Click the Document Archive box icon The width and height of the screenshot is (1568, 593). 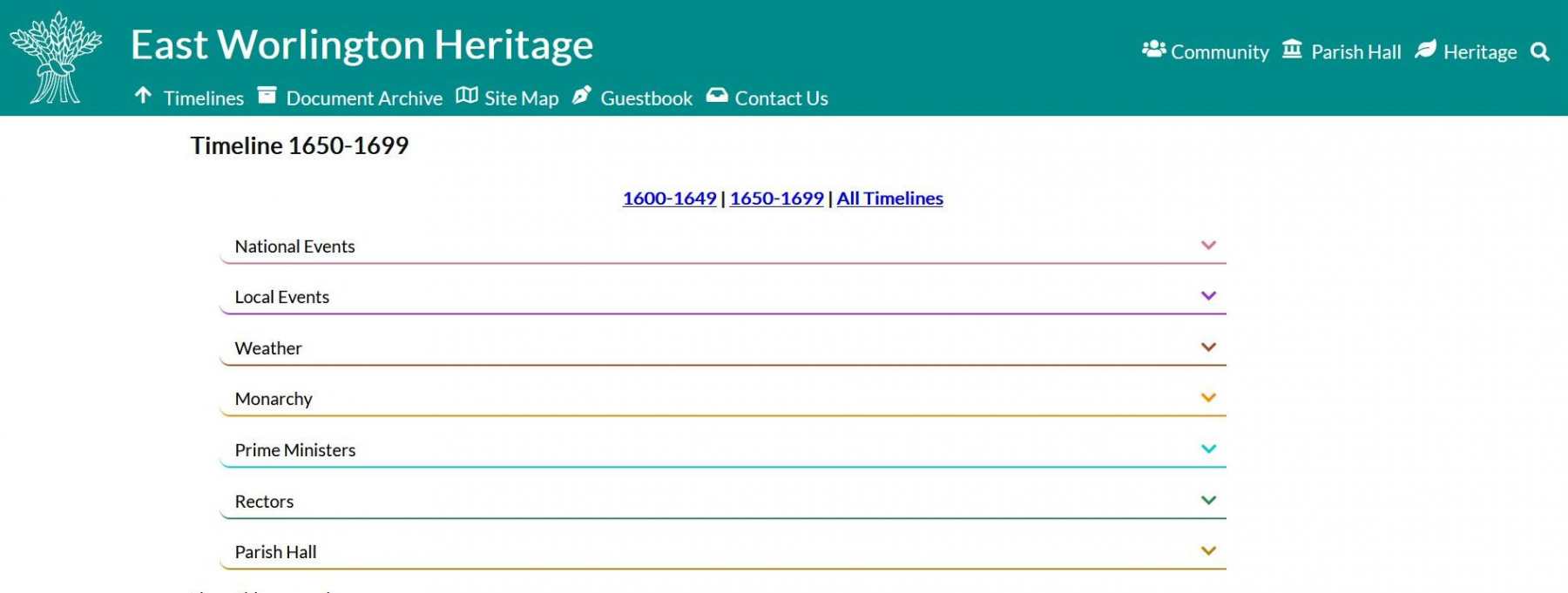[x=267, y=95]
